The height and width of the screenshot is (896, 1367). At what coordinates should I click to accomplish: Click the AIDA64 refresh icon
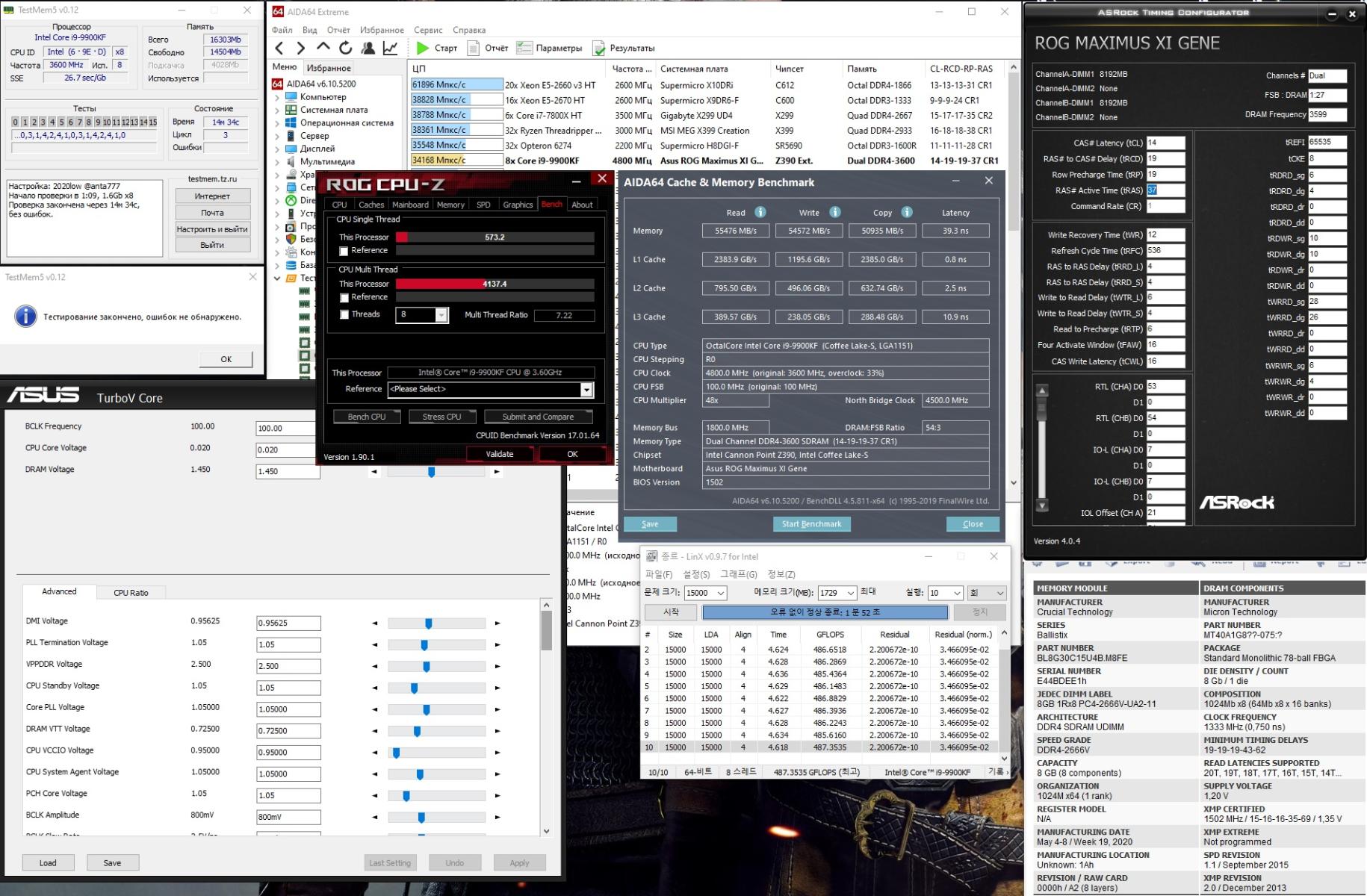(x=345, y=49)
